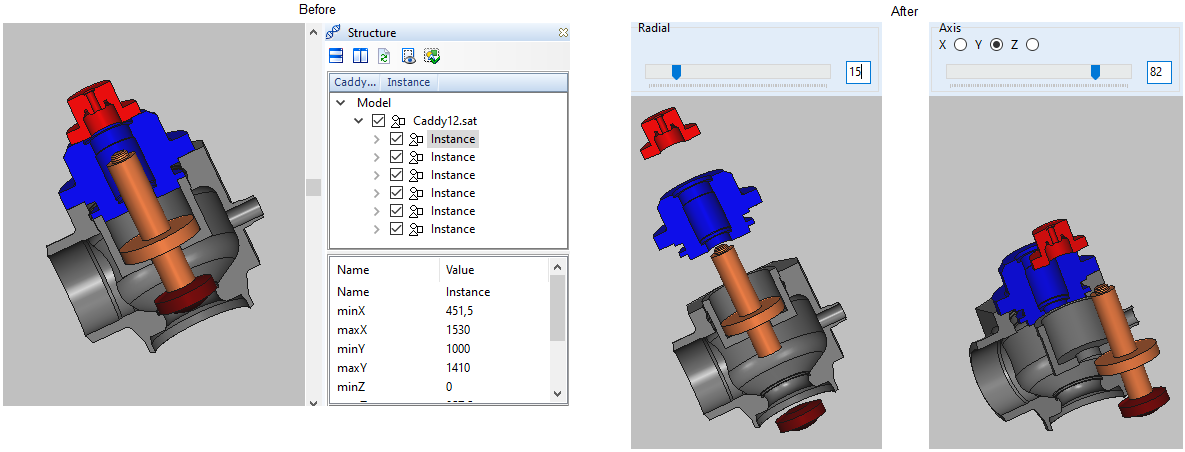
Task: Select the X axis radio button
Action: pyautogui.click(x=960, y=44)
